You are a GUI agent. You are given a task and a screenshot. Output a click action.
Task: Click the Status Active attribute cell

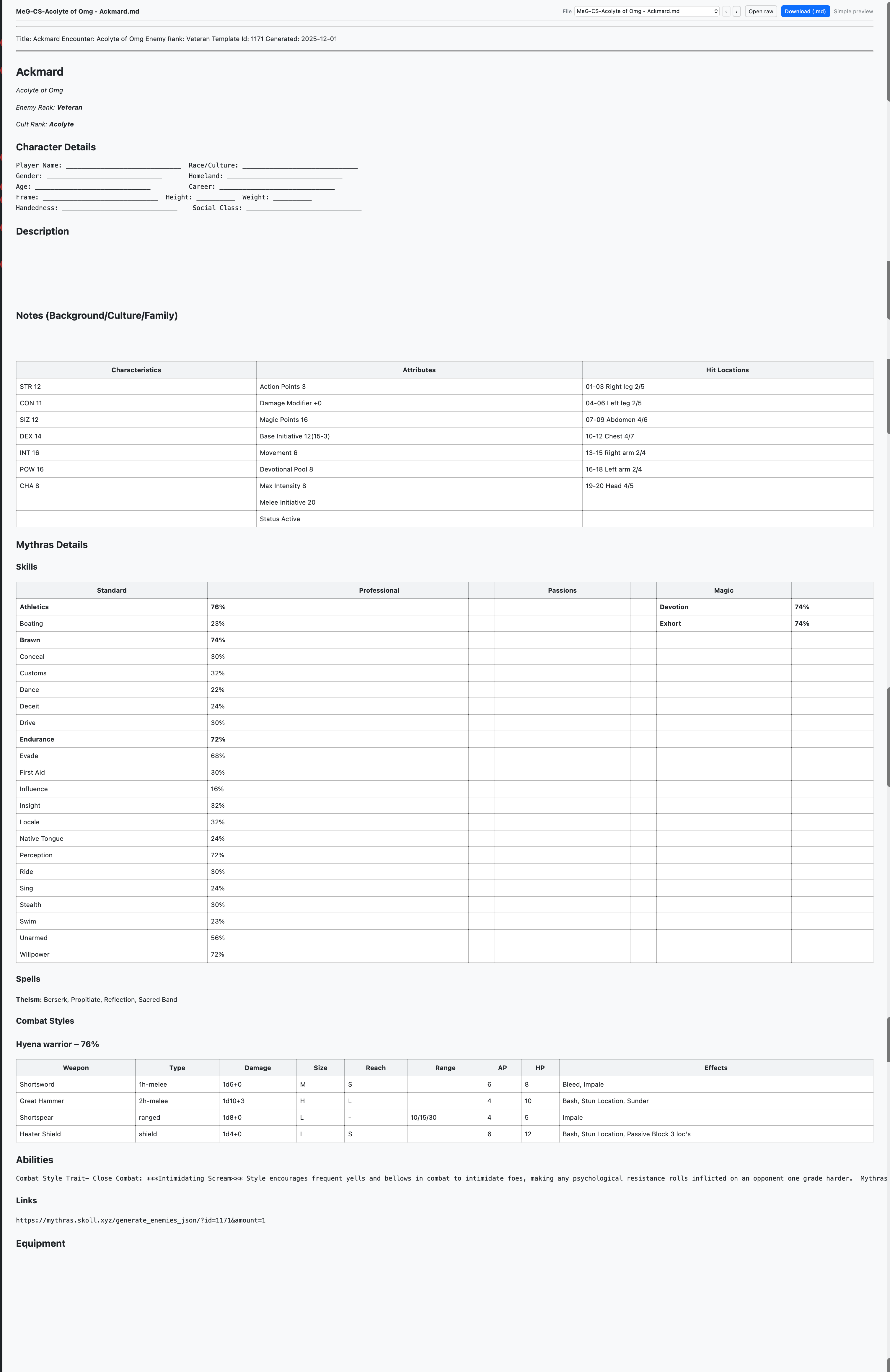point(280,519)
